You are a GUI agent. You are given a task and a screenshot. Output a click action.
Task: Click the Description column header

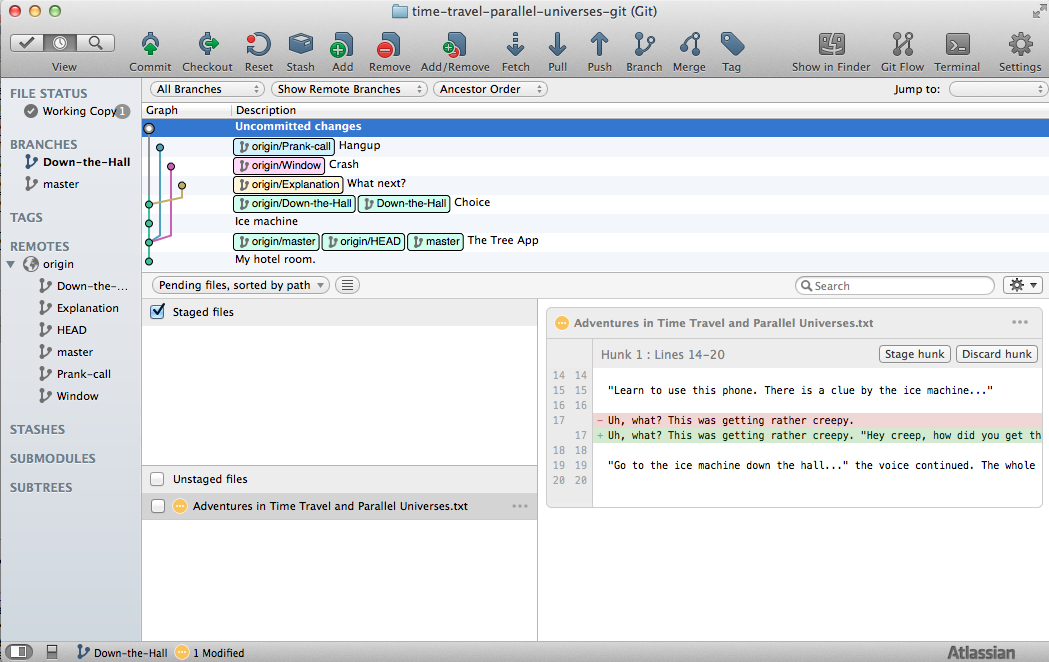[266, 110]
